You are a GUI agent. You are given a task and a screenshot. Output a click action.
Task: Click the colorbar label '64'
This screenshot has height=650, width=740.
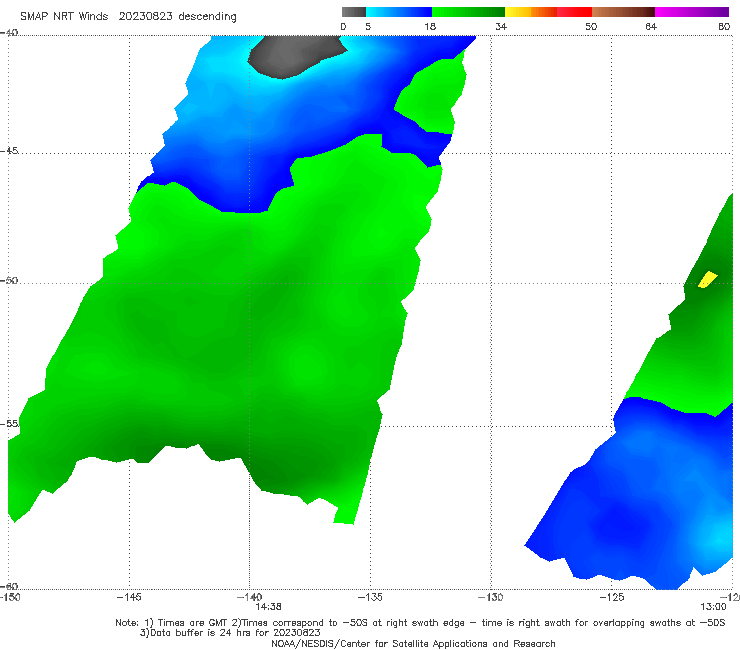651,26
